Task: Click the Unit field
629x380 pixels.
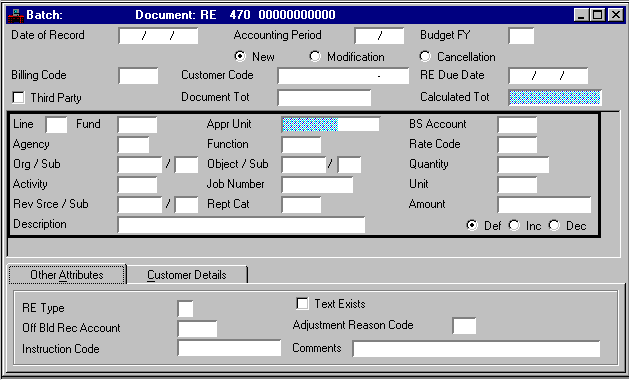Action: tap(517, 185)
